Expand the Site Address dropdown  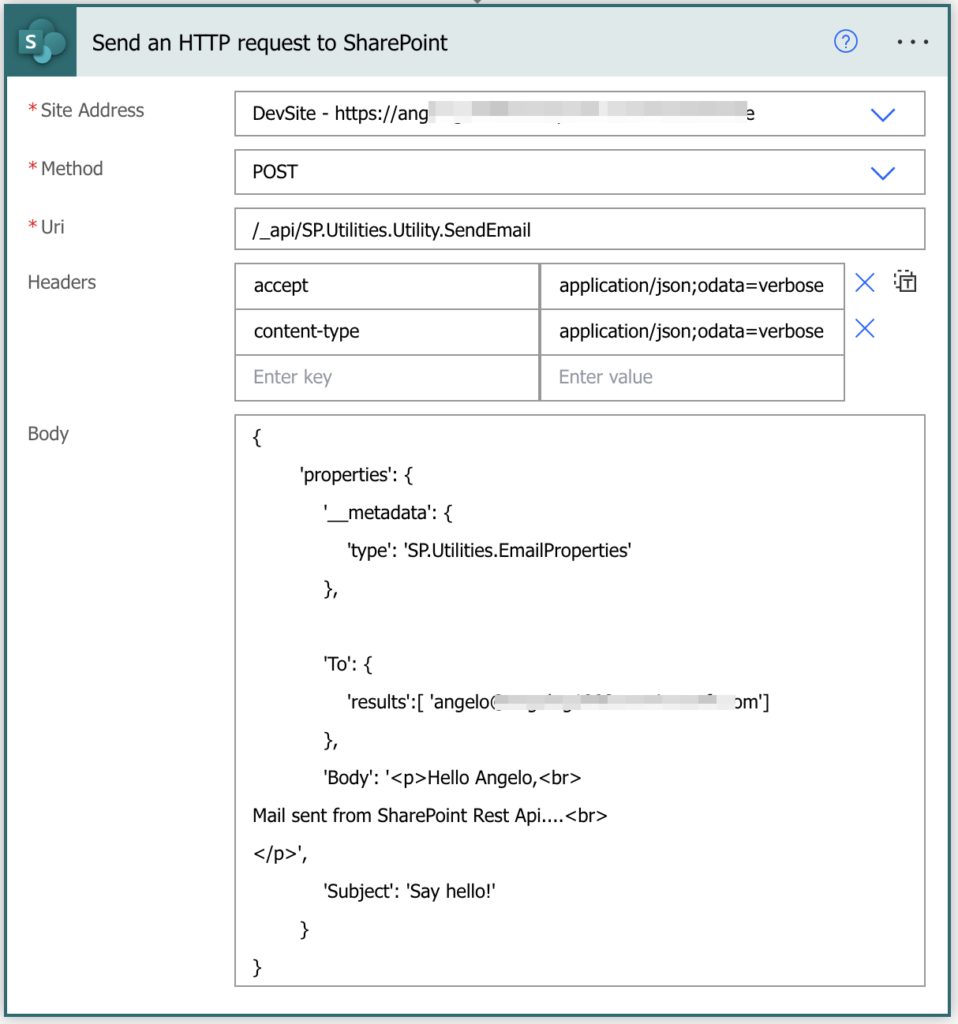click(x=883, y=115)
